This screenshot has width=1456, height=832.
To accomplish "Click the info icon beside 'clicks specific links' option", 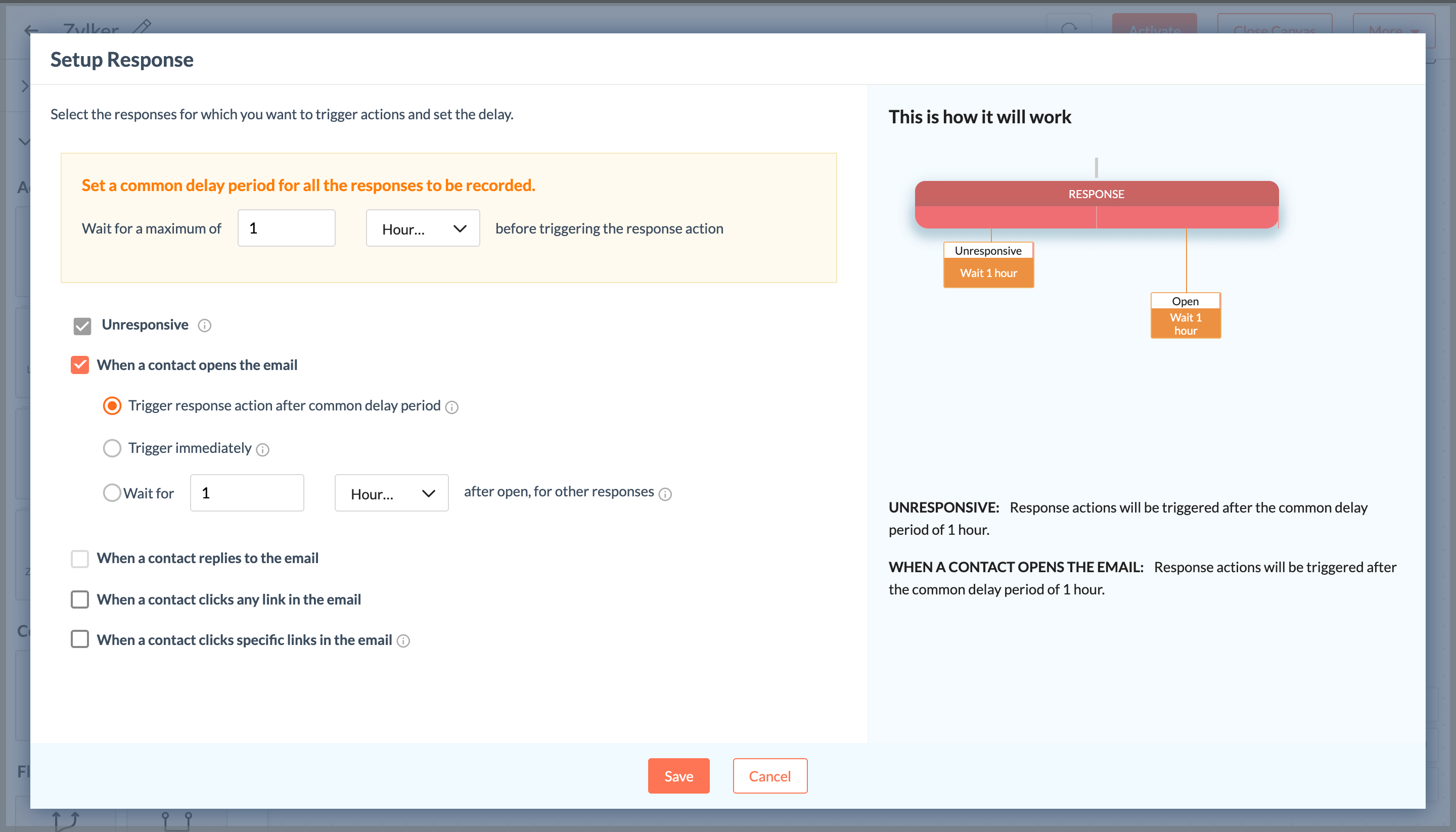I will [404, 641].
